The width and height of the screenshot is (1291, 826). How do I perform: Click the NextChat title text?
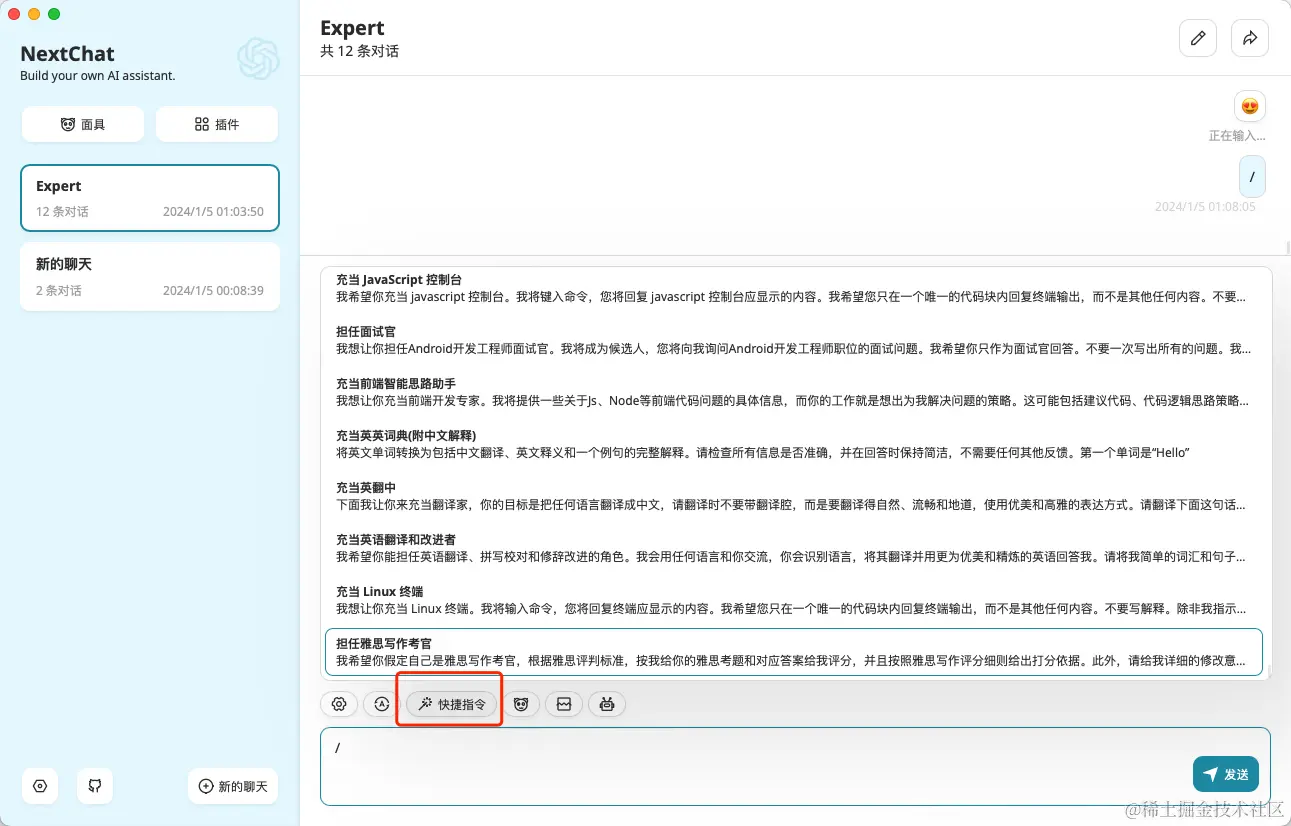(67, 54)
